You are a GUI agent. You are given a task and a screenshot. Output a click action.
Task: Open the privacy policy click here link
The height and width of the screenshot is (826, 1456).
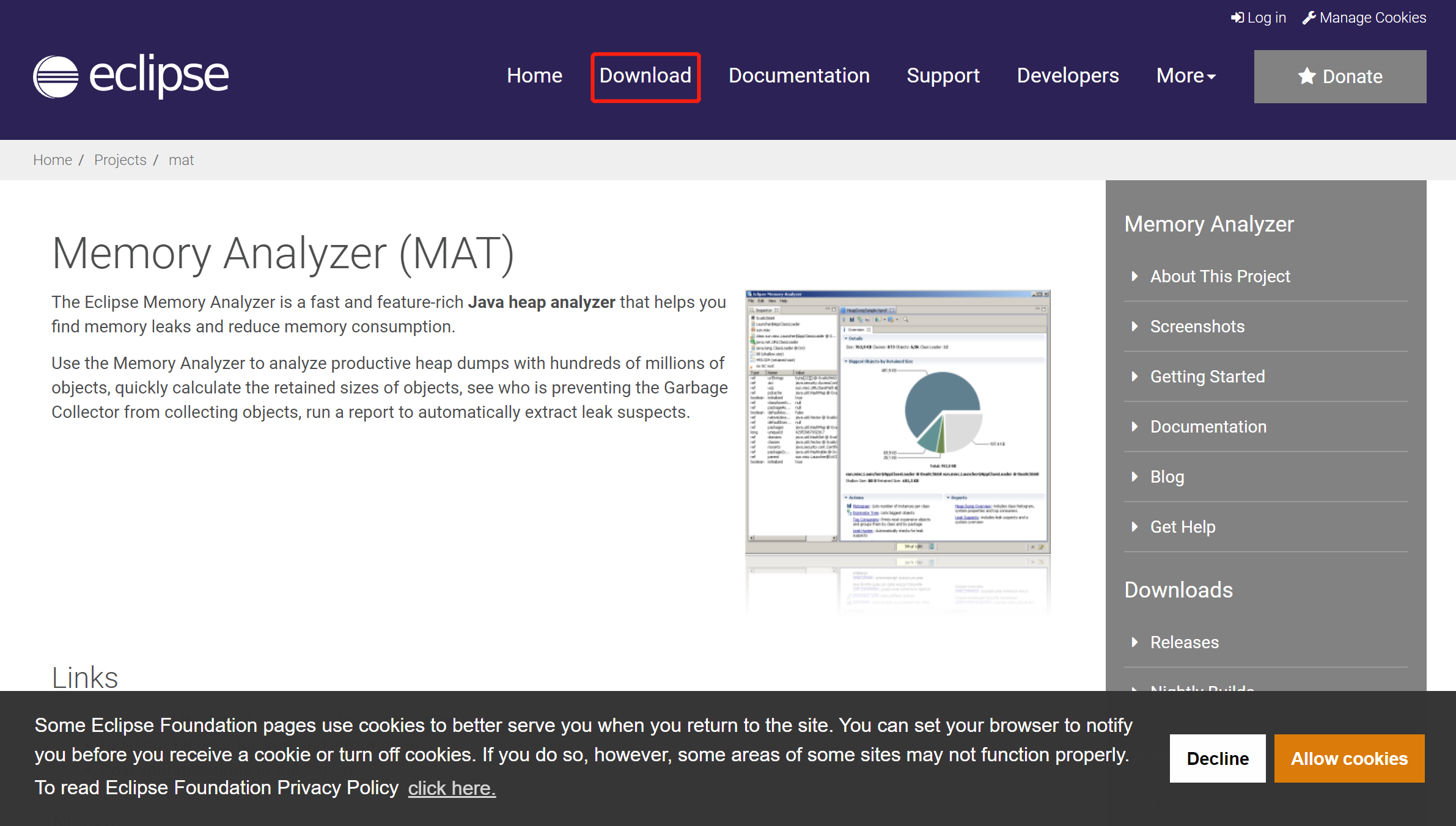[x=452, y=788]
